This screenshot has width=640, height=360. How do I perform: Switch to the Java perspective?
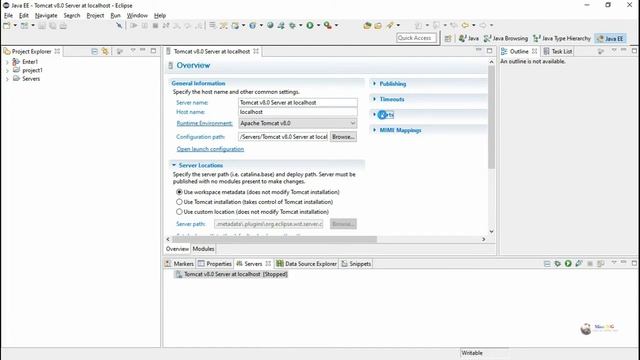tap(469, 38)
